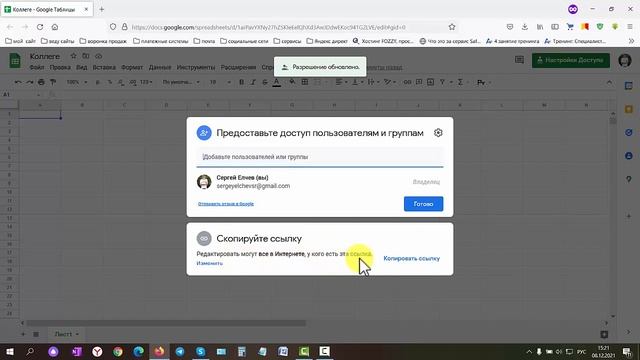Viewport: 640px width, 360px height.
Task: Toggle italic formatting
Action: click(x=253, y=82)
